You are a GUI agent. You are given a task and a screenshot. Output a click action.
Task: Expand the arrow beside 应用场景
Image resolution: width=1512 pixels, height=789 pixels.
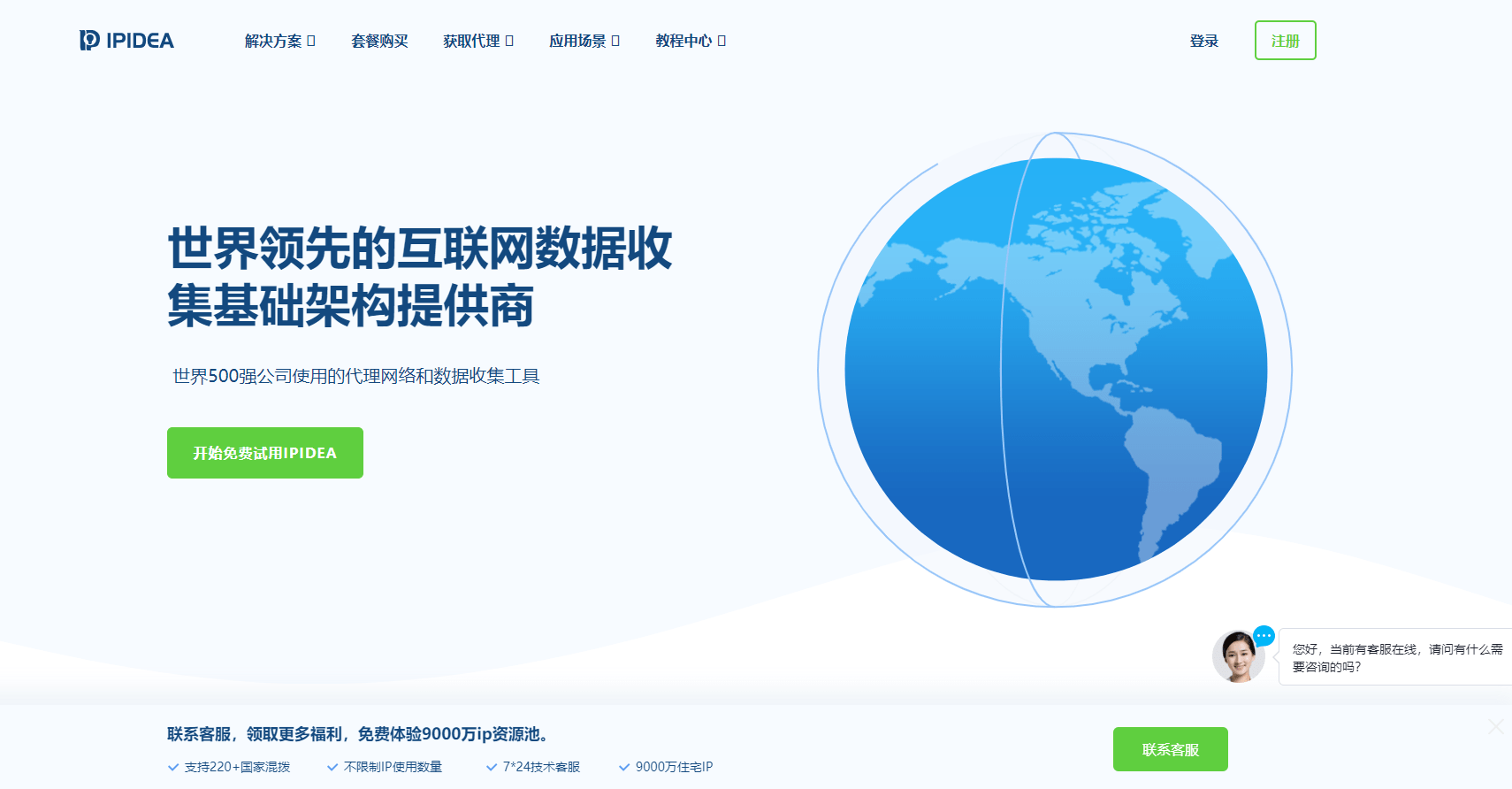click(615, 41)
